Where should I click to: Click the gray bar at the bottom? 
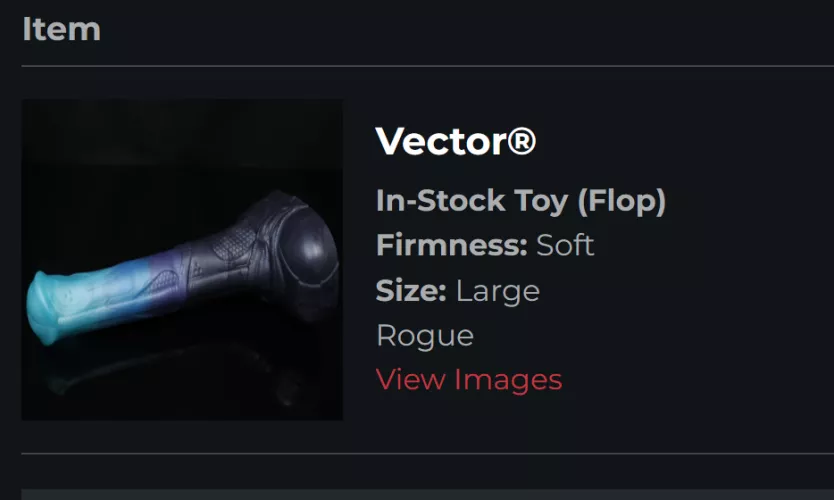coord(428,495)
